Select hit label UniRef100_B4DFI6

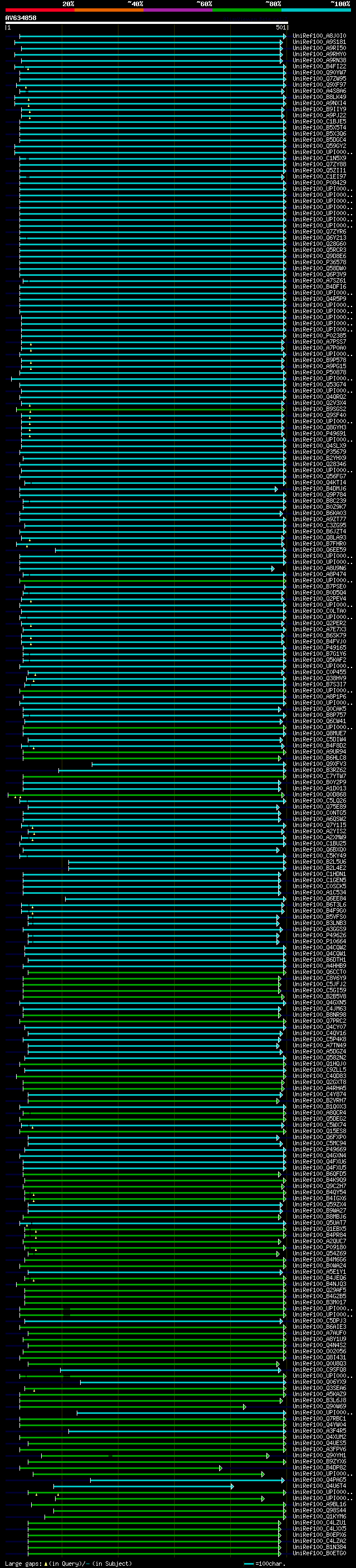(x=319, y=286)
